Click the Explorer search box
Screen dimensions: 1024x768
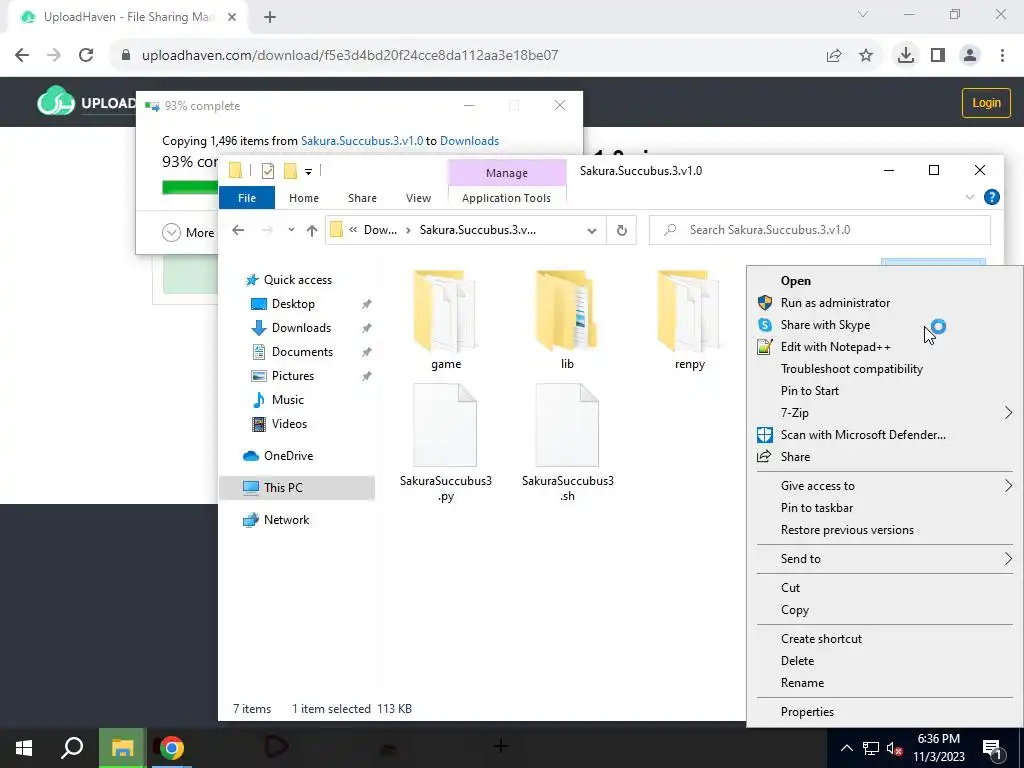click(820, 230)
